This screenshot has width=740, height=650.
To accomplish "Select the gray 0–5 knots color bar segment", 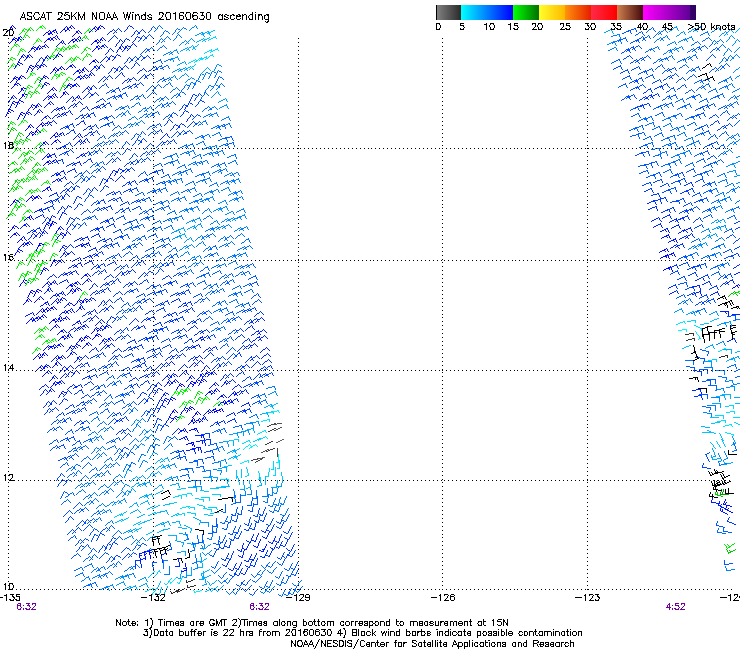I will click(x=448, y=12).
